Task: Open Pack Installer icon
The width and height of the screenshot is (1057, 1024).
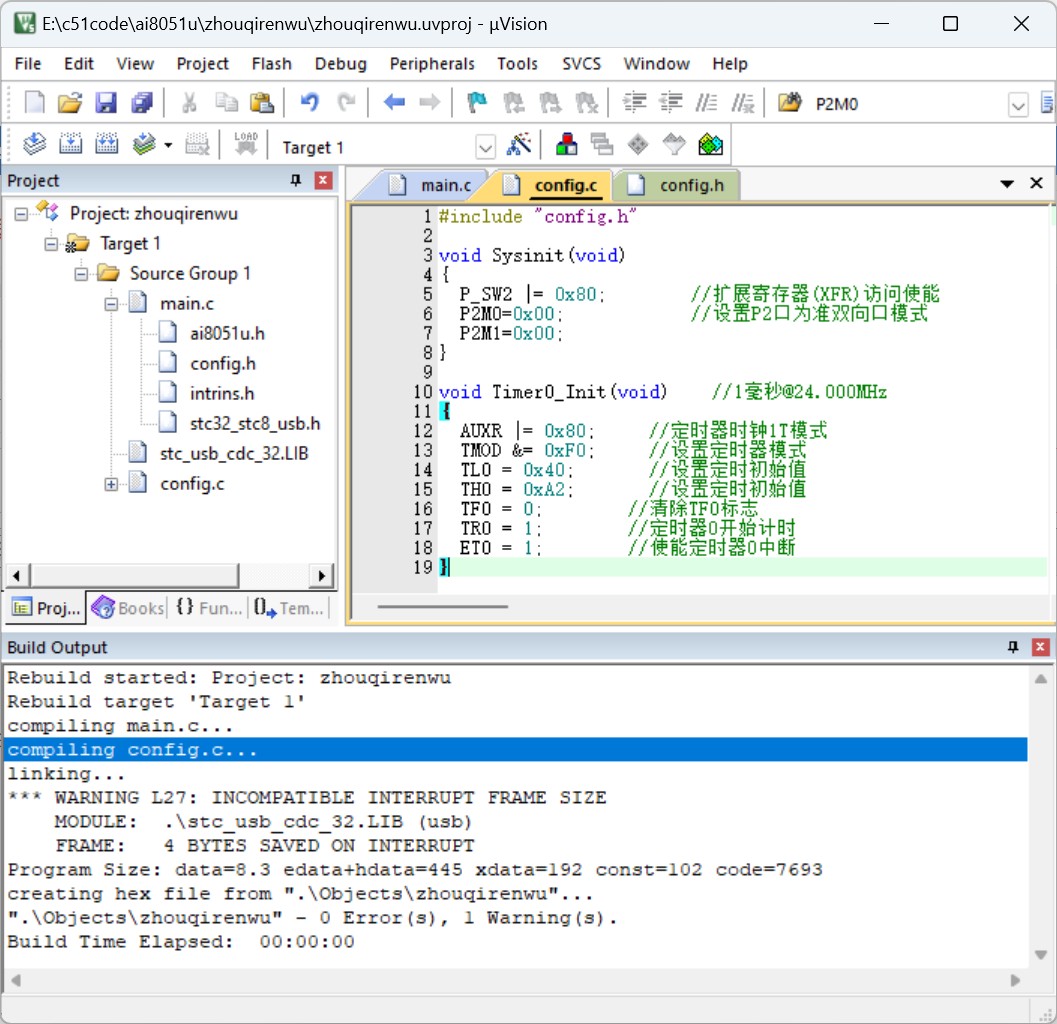Action: pyautogui.click(x=711, y=144)
